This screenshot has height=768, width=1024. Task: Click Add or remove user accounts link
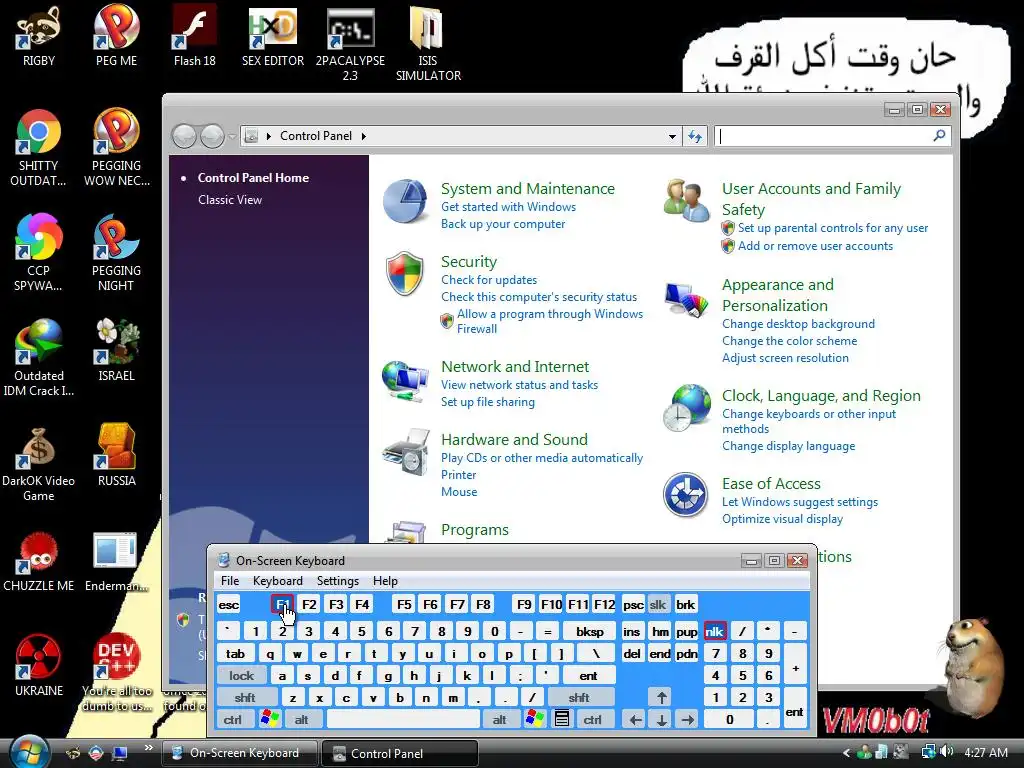pos(815,246)
